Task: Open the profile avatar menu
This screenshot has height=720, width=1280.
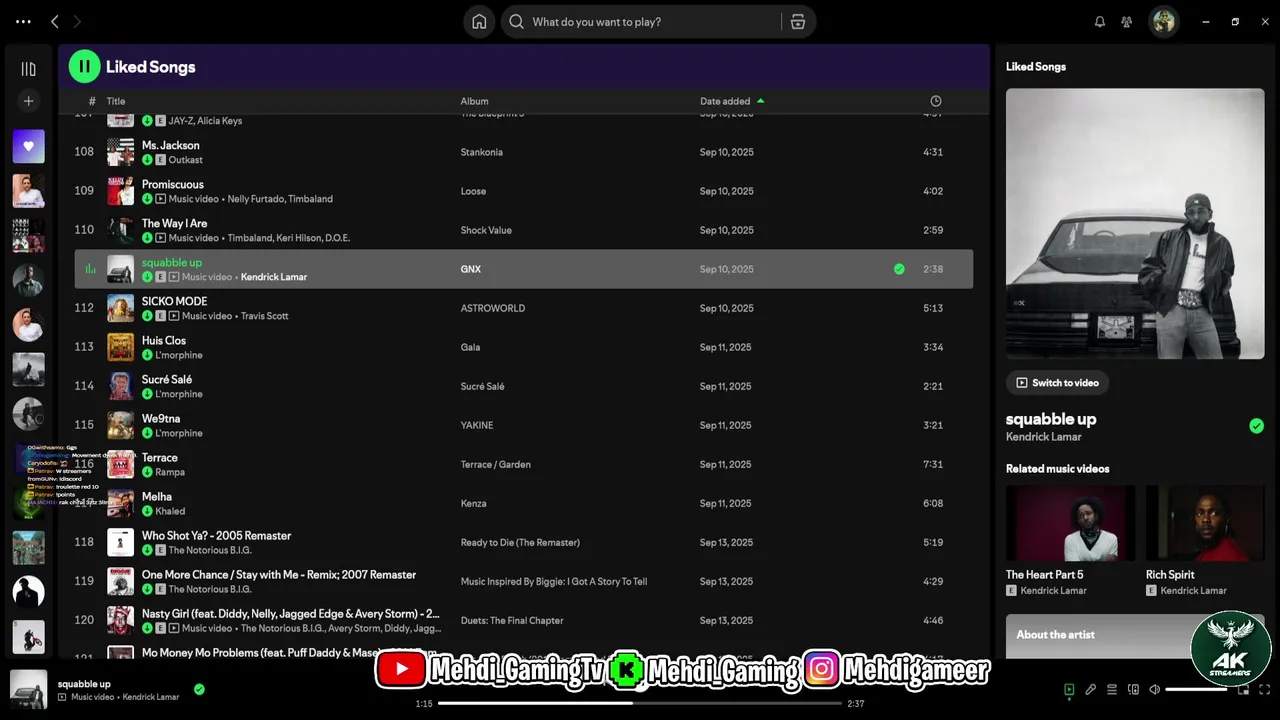Action: coord(1163,21)
